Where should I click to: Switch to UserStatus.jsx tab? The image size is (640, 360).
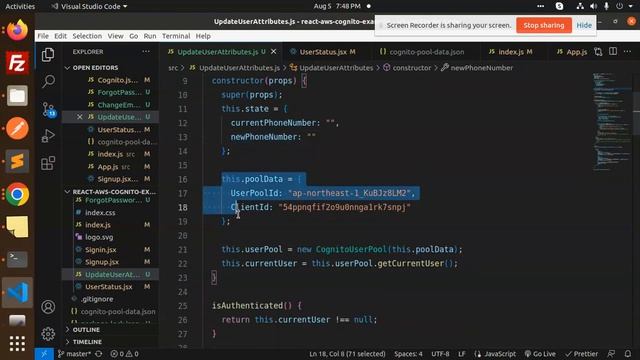coord(322,52)
